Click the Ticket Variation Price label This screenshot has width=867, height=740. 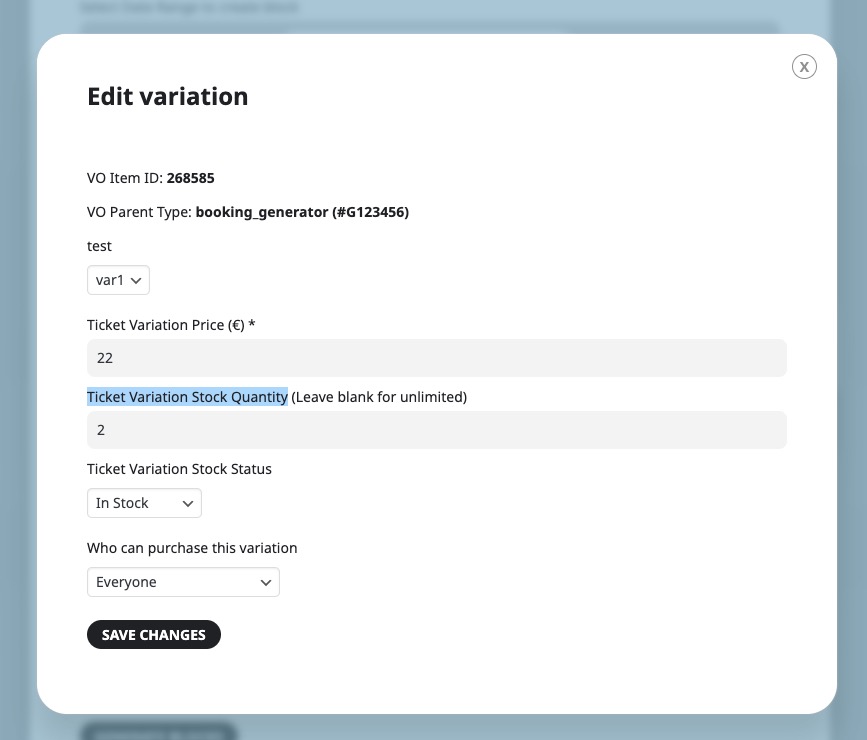pyautogui.click(x=171, y=325)
